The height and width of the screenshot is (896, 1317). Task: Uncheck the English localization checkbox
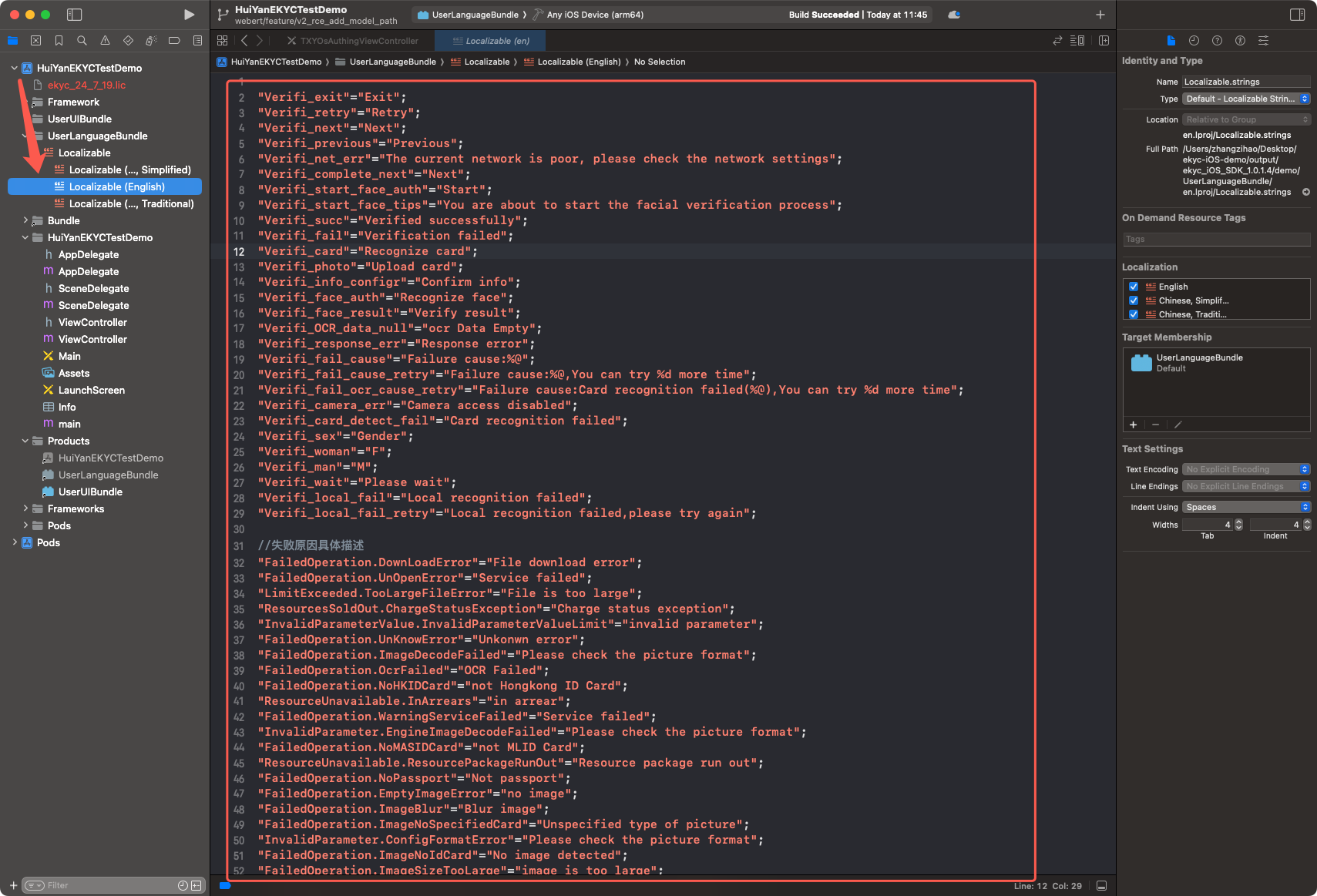coord(1134,287)
